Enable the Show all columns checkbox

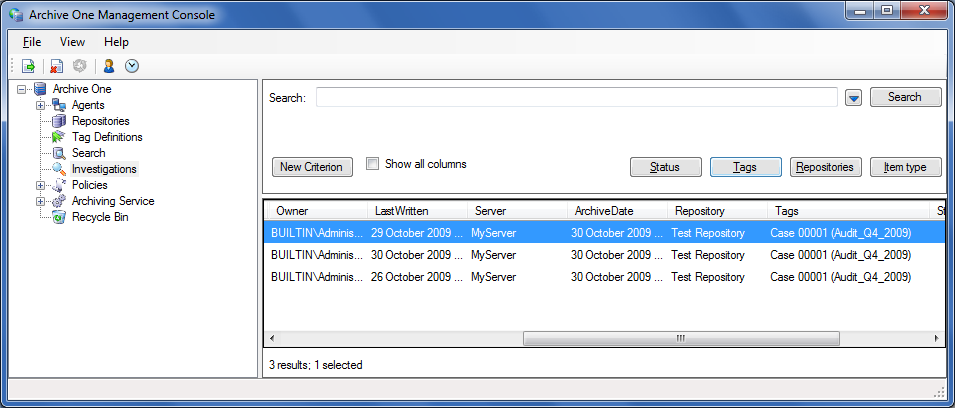click(x=373, y=164)
